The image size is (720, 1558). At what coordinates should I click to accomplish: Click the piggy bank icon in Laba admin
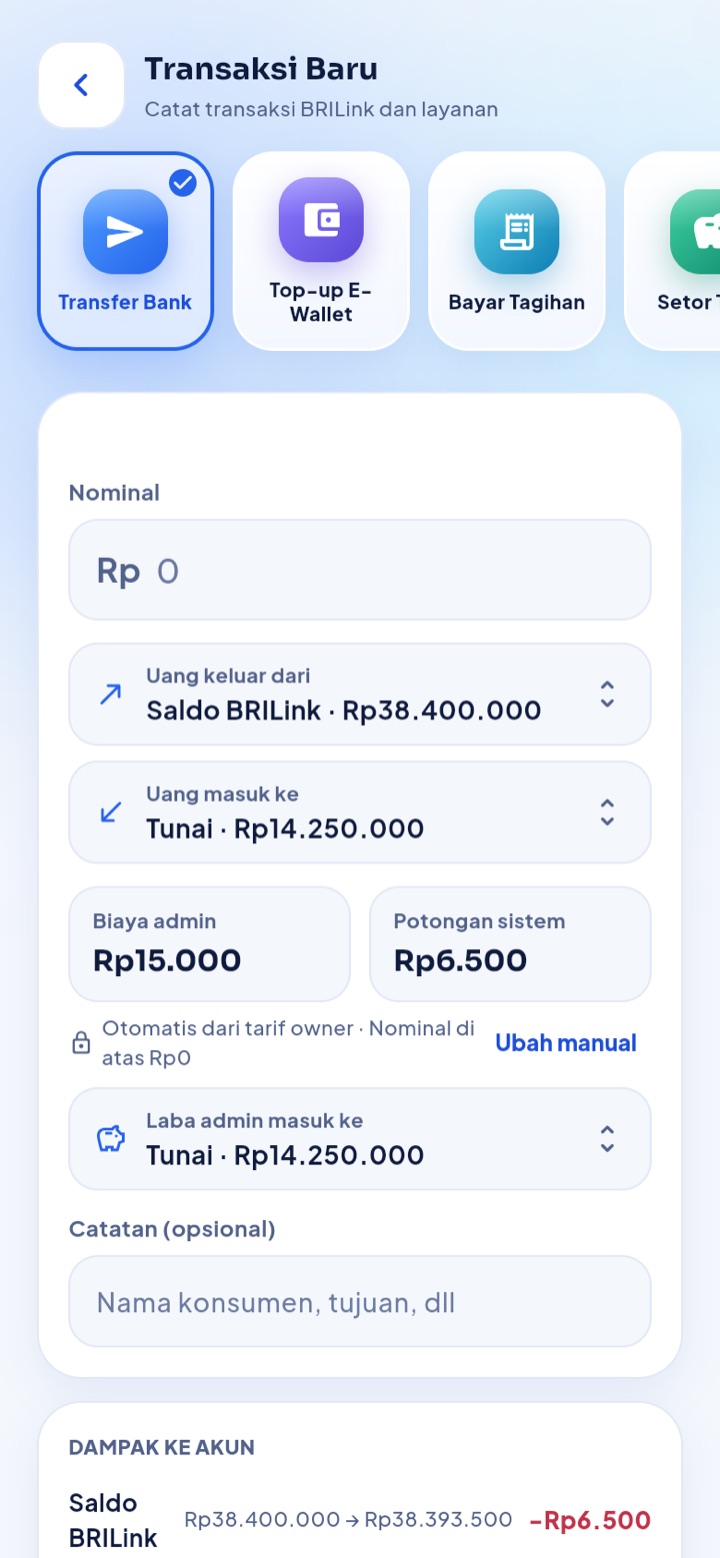point(110,1139)
